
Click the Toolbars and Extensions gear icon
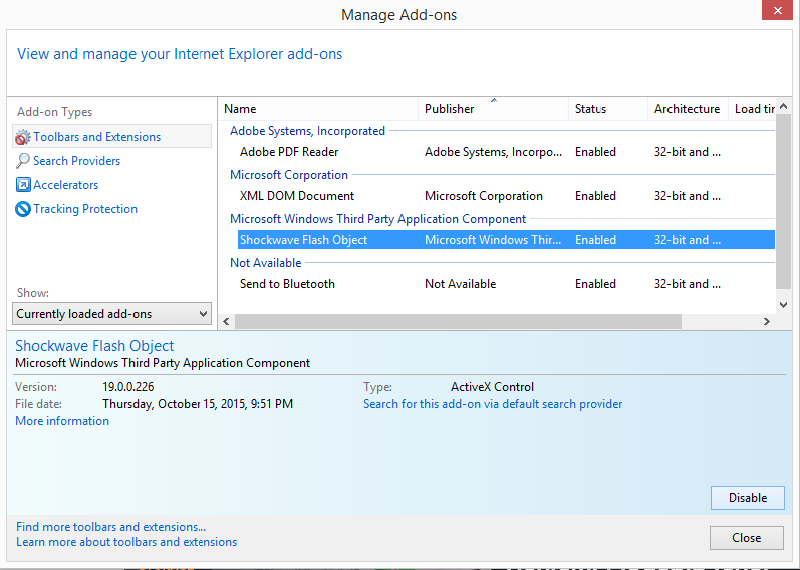[23, 137]
